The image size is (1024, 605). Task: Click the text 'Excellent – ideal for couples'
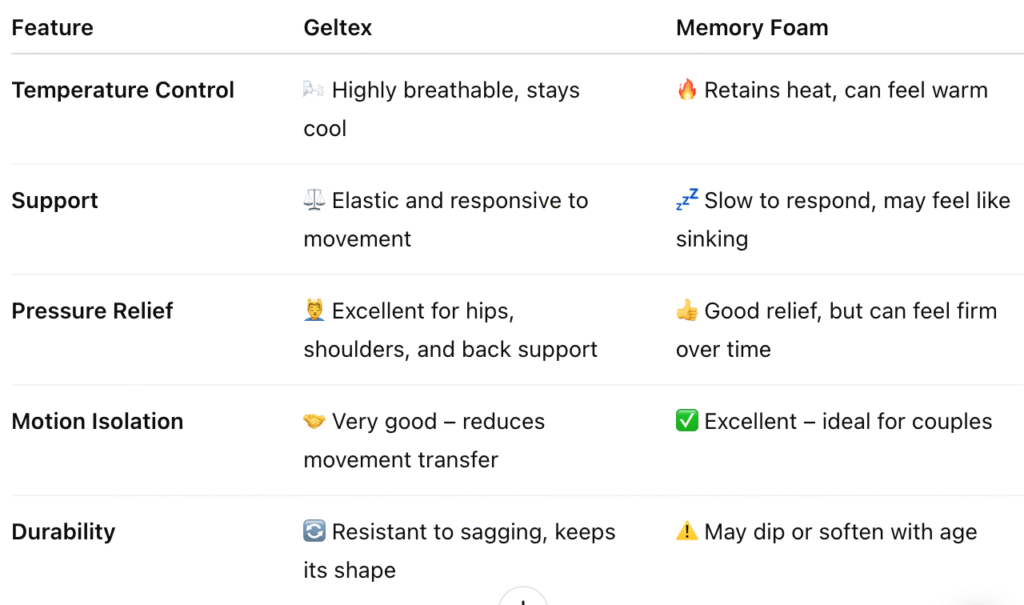pyautogui.click(x=848, y=421)
